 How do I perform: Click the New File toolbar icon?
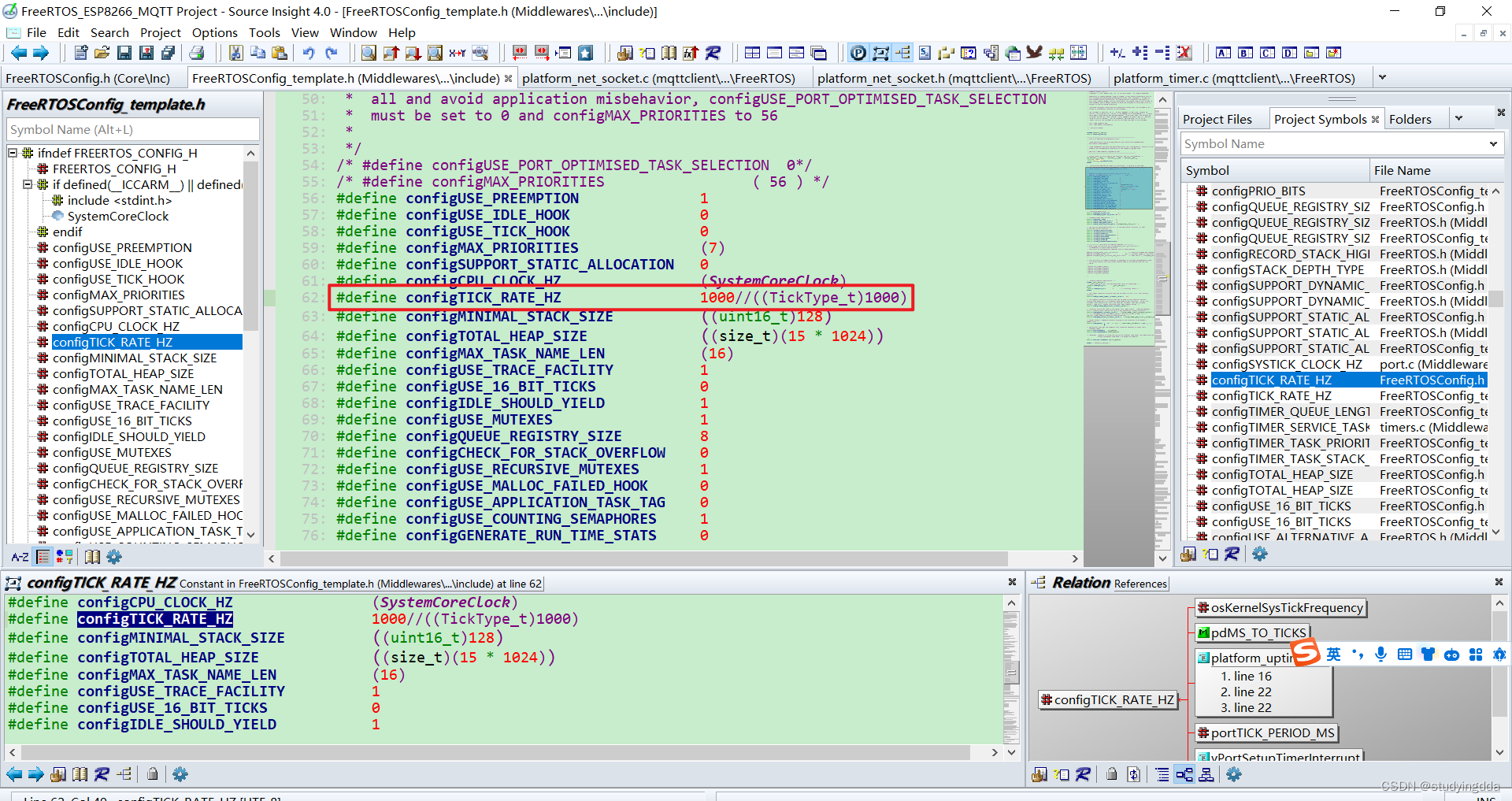[x=80, y=53]
